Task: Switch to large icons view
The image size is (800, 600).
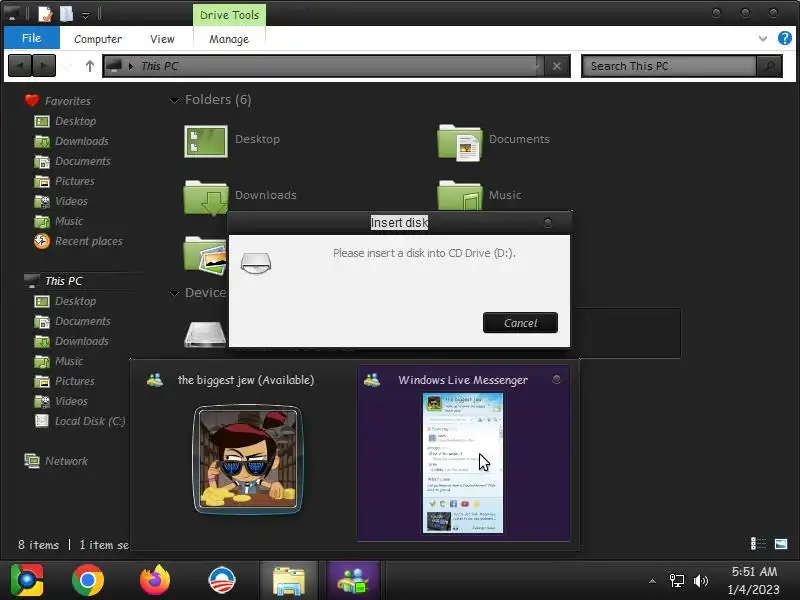Action: click(781, 544)
